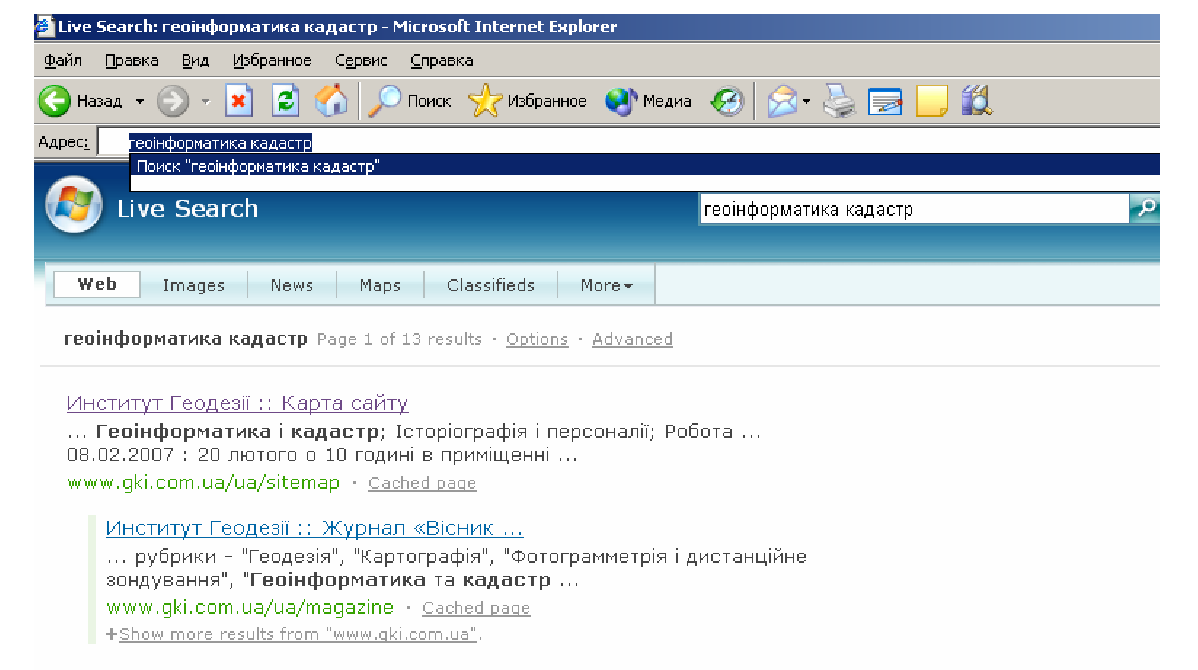The width and height of the screenshot is (1198, 670).
Task: Switch to the Classifieds tab
Action: coord(491,285)
